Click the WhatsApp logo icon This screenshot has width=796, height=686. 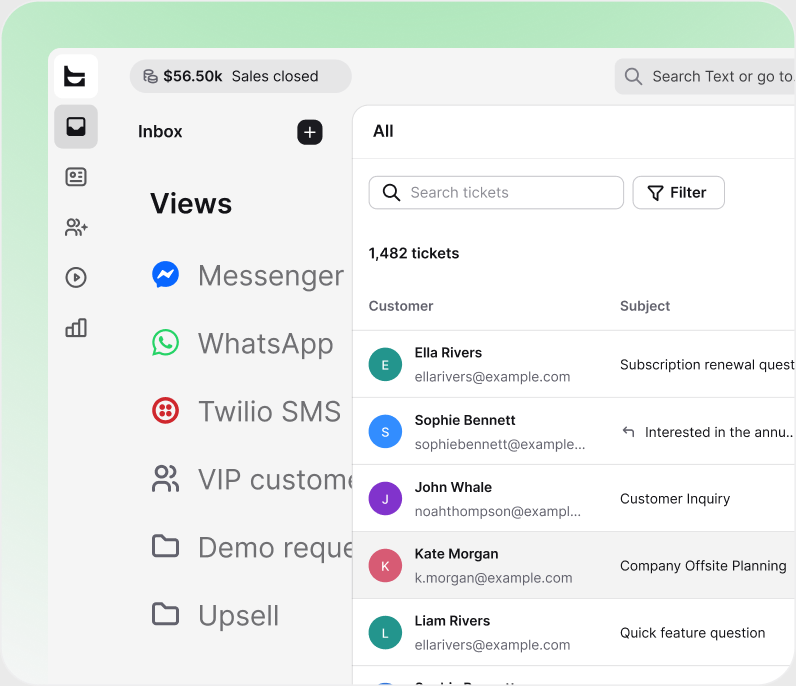(165, 343)
